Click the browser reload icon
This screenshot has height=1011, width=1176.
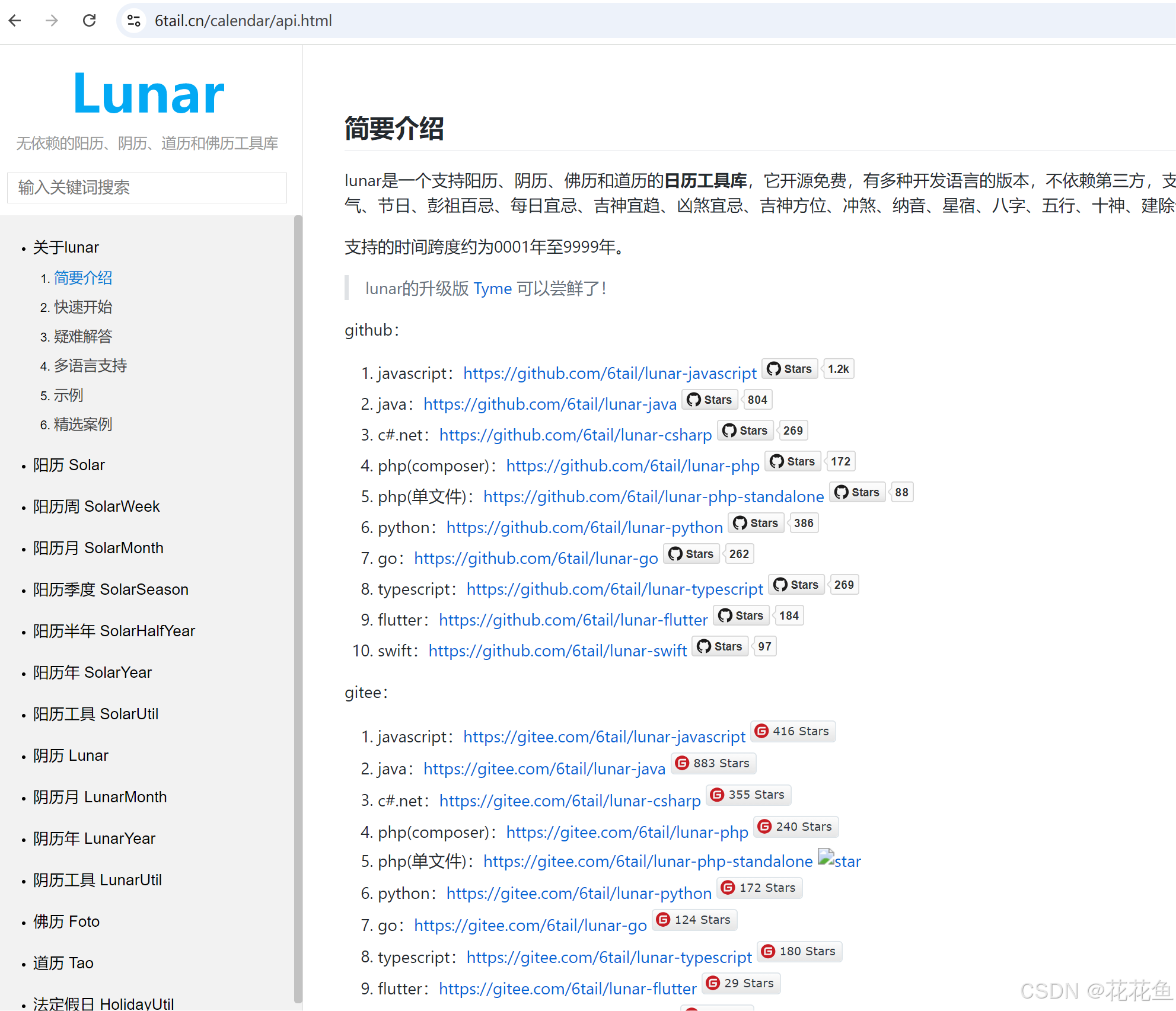tap(90, 21)
